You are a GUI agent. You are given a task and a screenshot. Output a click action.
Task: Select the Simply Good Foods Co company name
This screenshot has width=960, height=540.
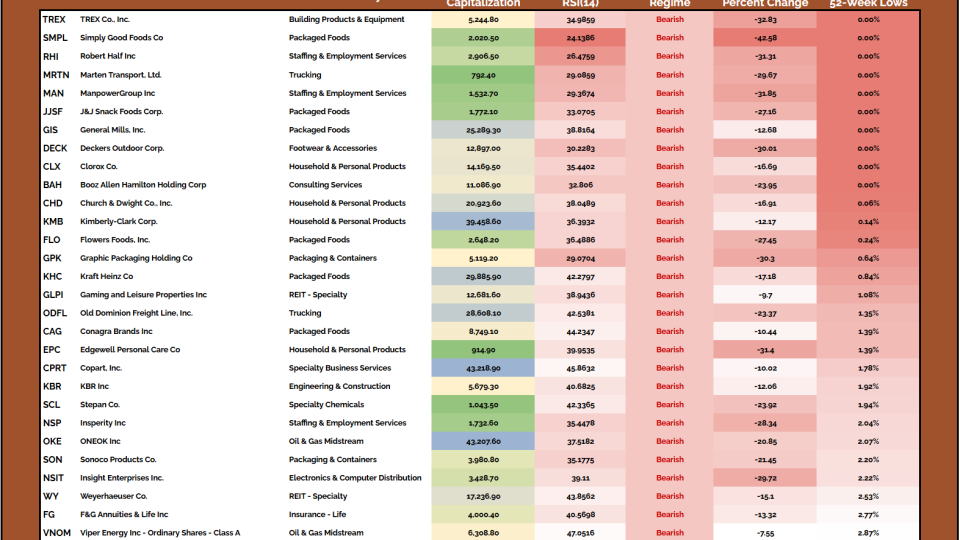[x=121, y=38]
